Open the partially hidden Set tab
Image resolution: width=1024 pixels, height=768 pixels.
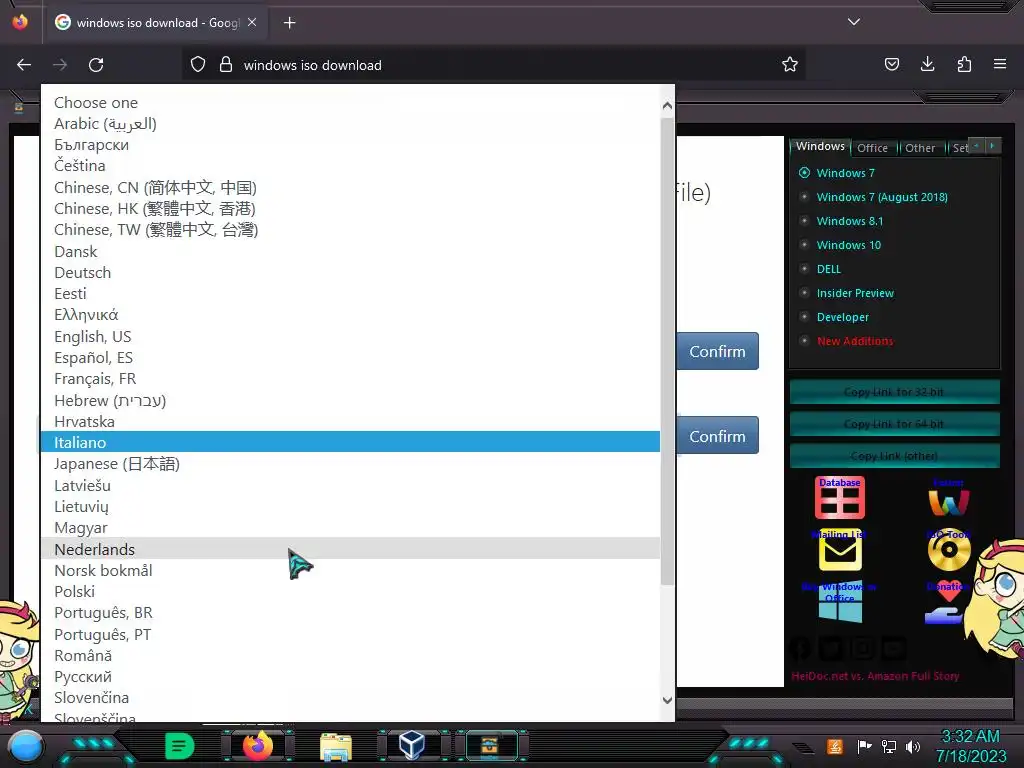(960, 148)
